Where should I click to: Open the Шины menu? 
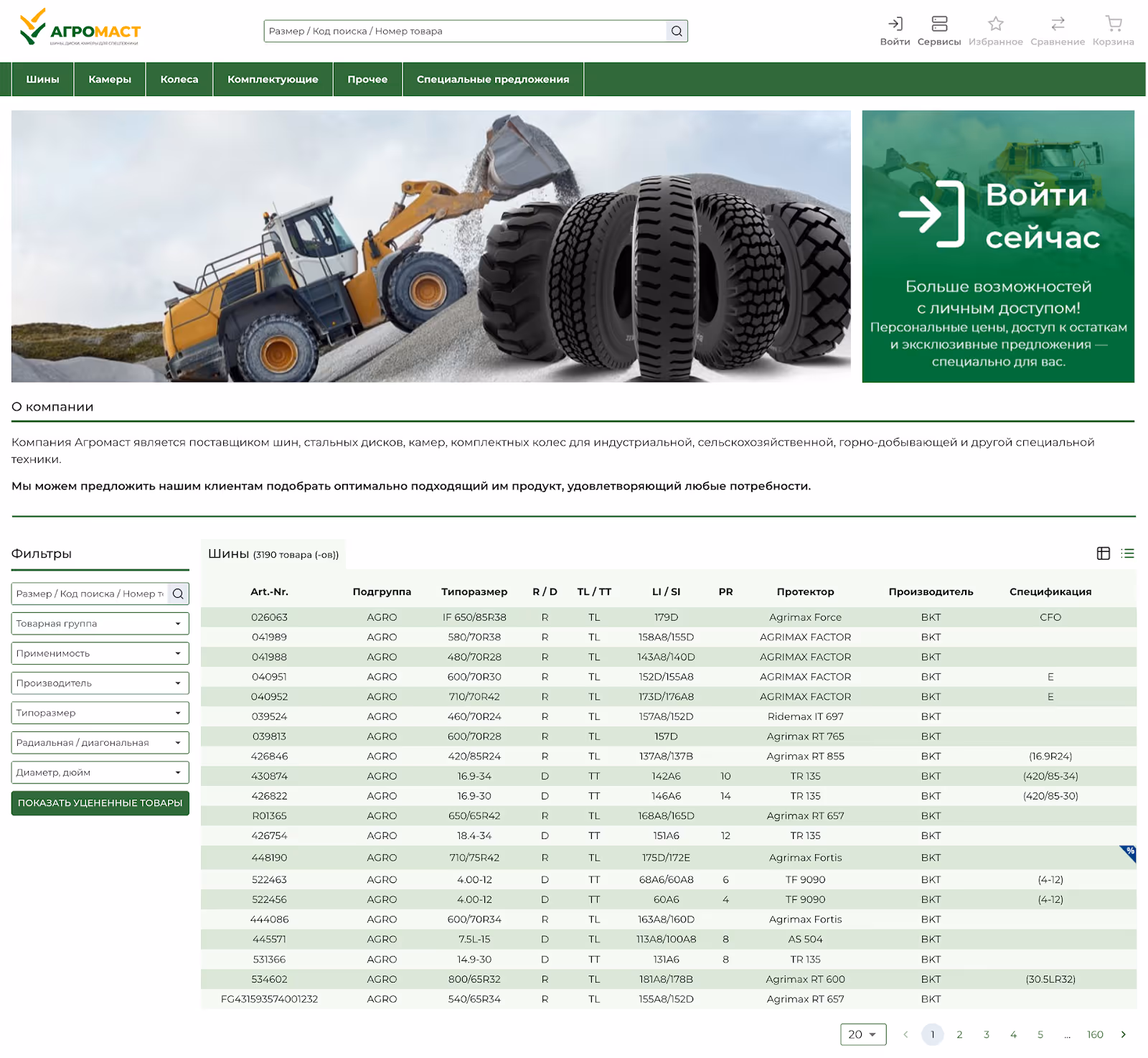(42, 79)
